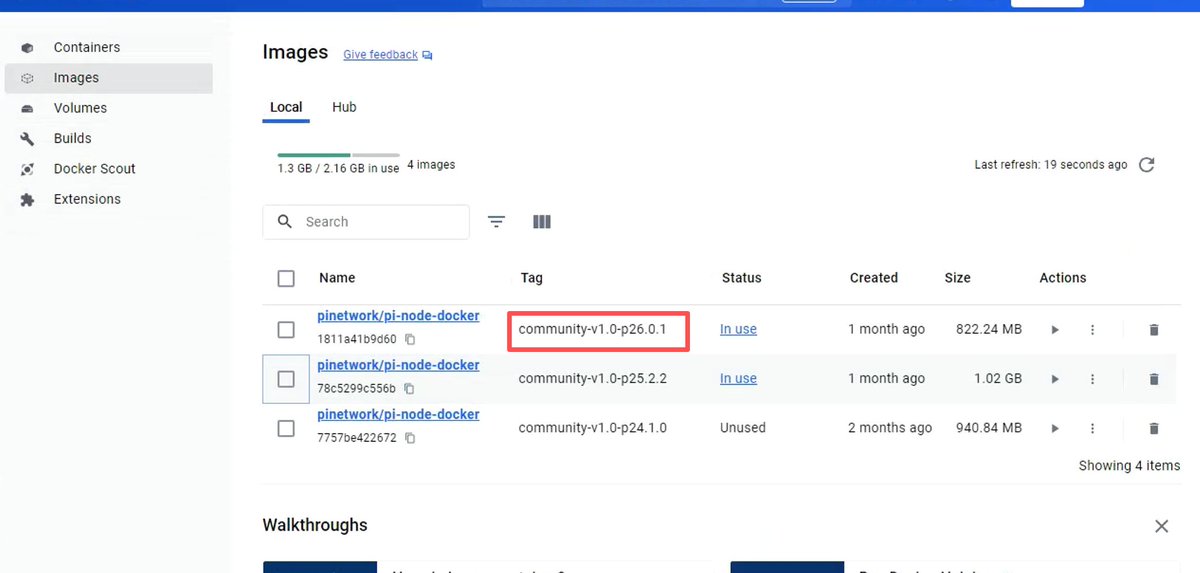
Task: Click the 940.84 MB size value
Action: tap(989, 428)
